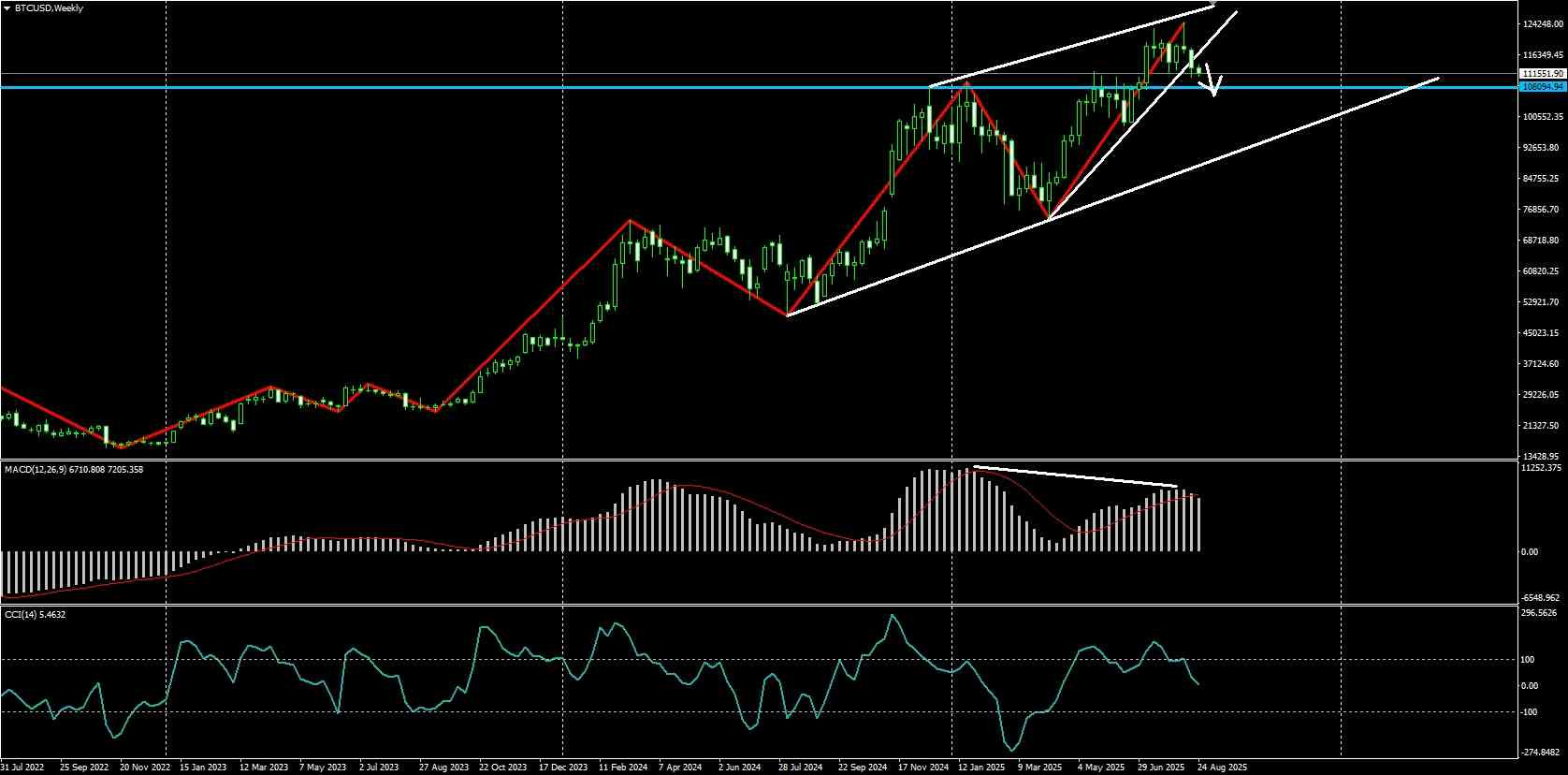
Task: Click the 27 Aug 2023 date label
Action: click(443, 768)
